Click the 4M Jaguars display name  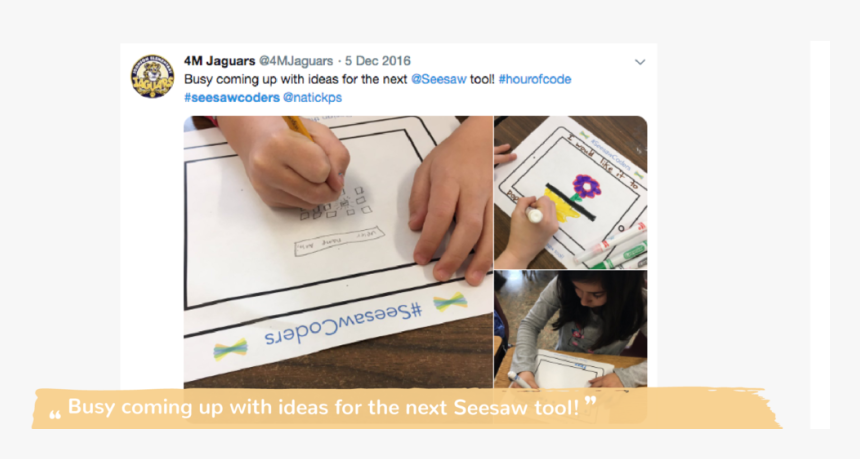pyautogui.click(x=219, y=60)
